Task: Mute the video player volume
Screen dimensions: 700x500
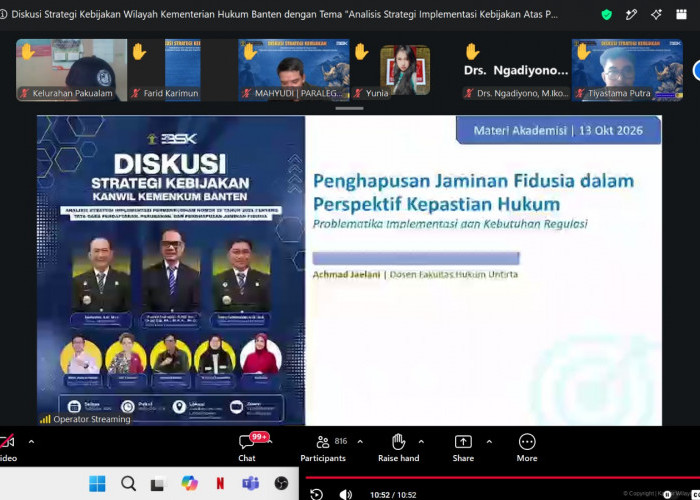Action: pyautogui.click(x=345, y=494)
